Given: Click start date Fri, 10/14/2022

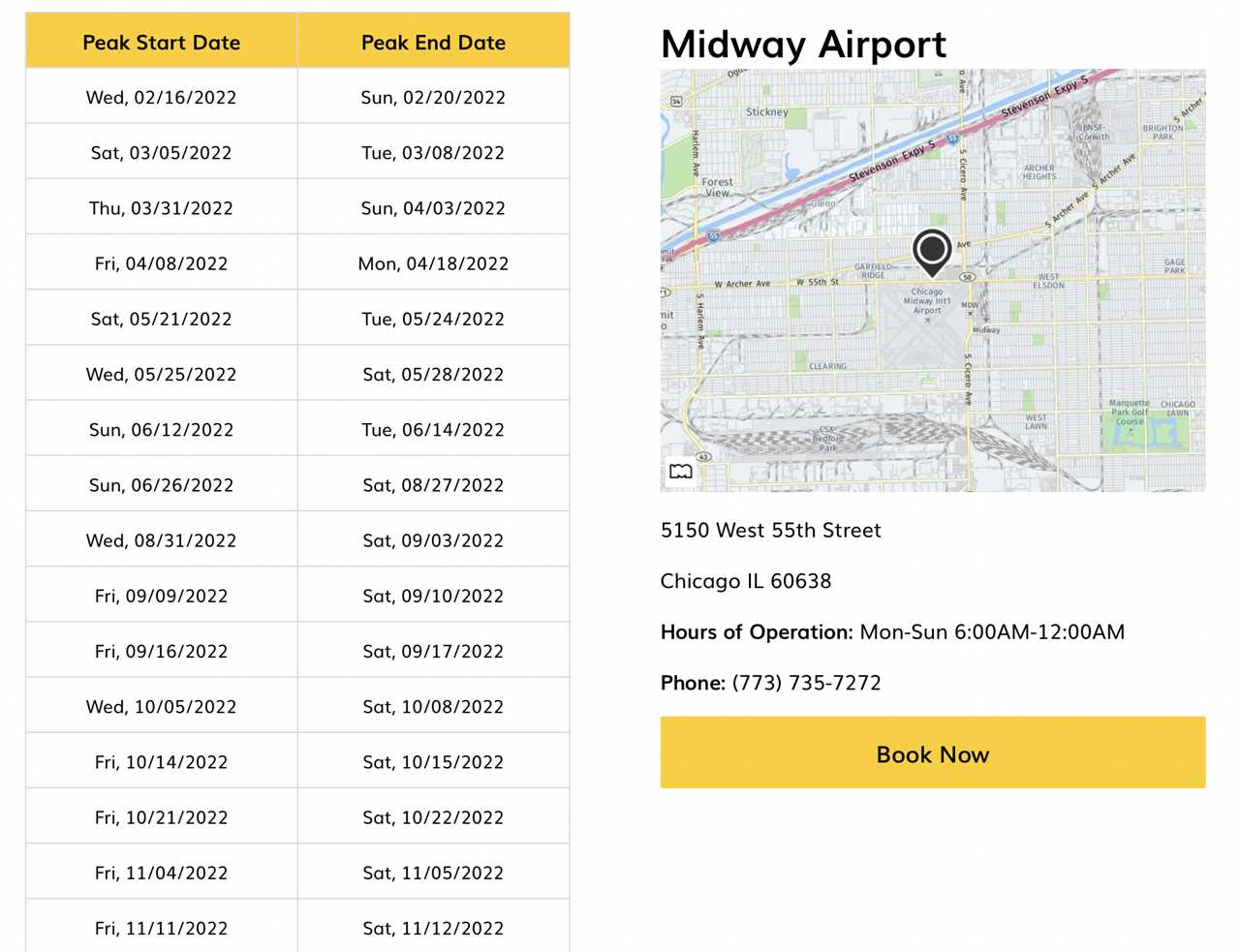Looking at the screenshot, I should point(162,762).
